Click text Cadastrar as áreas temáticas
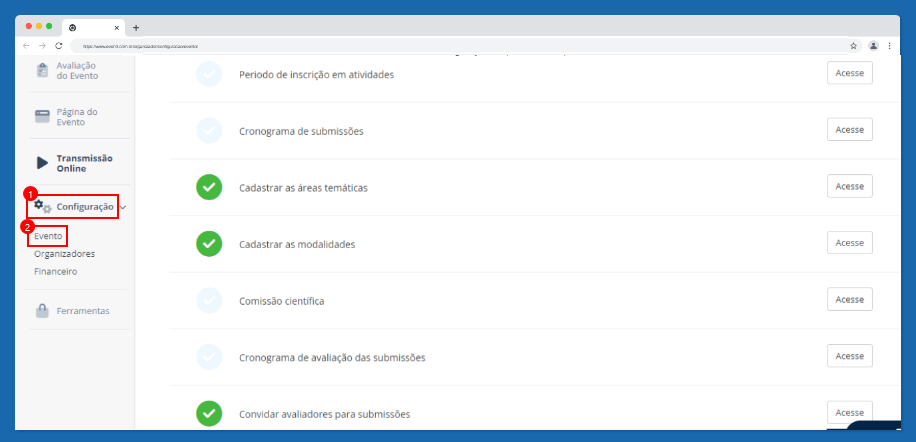 coord(303,188)
